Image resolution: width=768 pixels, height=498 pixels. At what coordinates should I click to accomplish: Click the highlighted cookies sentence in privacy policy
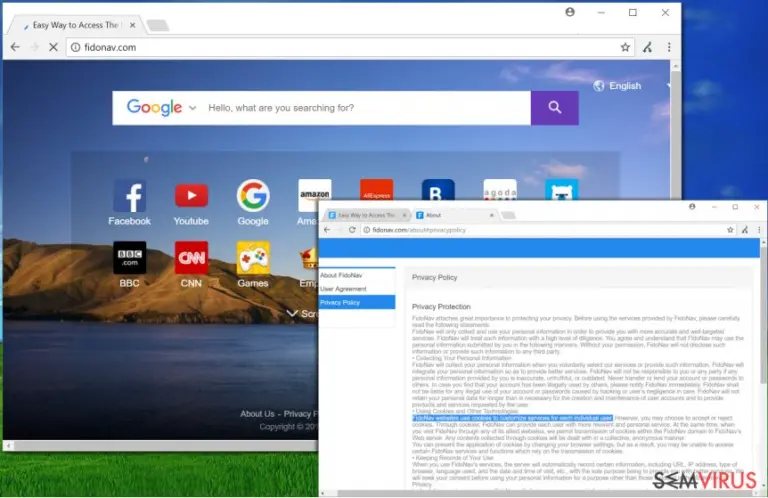pos(512,418)
